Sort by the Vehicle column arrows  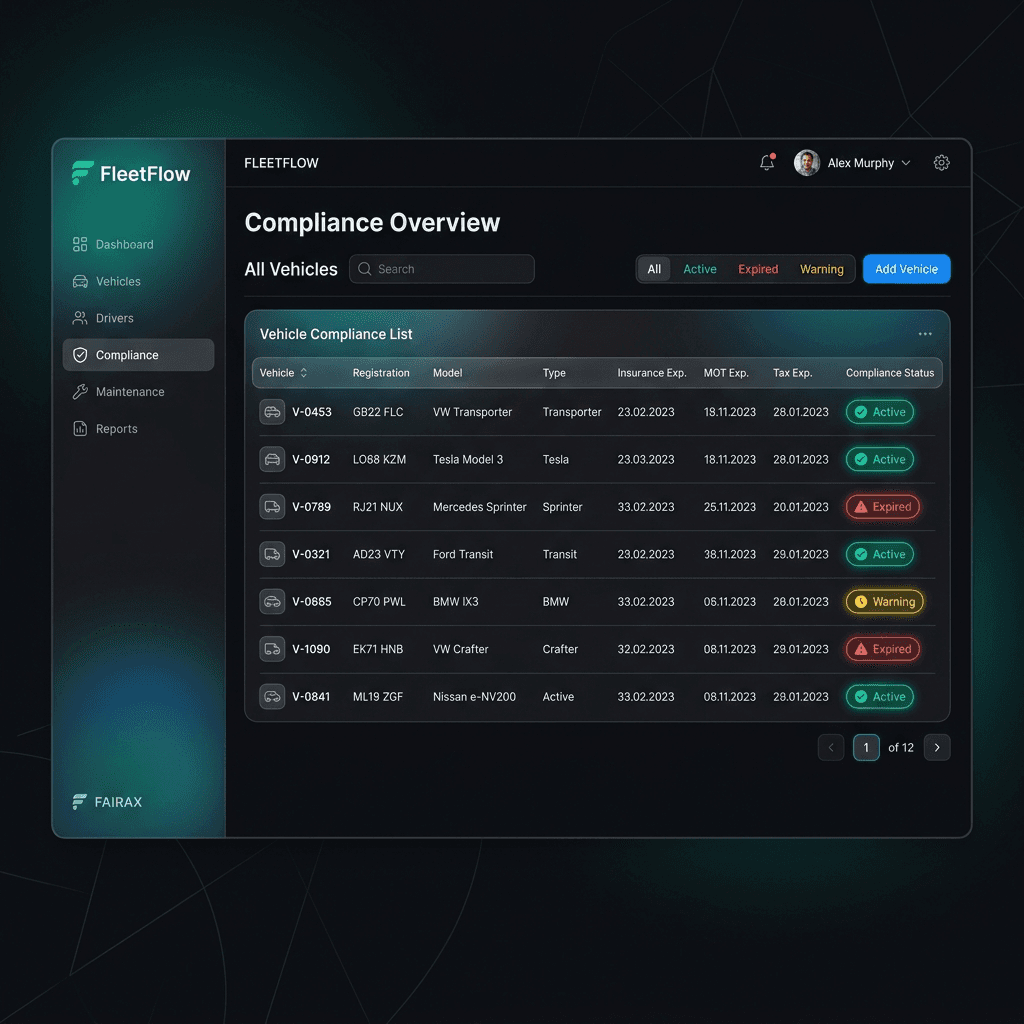304,373
